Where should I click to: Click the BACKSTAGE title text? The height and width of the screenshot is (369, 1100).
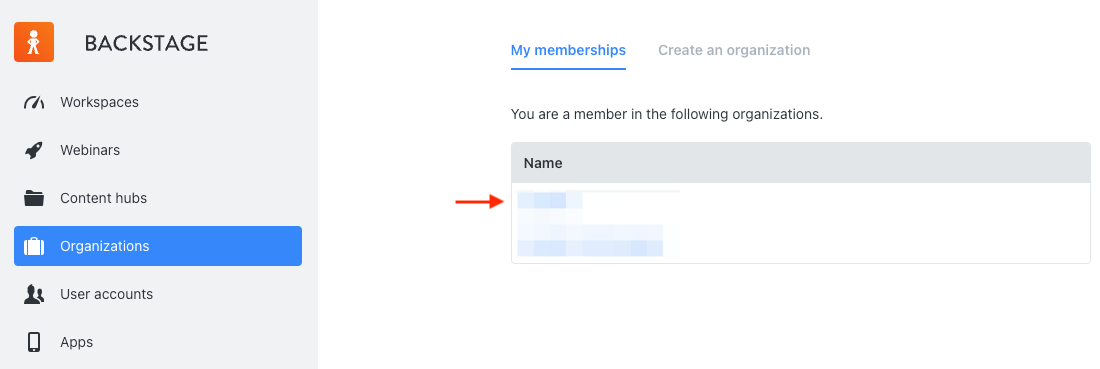146,43
